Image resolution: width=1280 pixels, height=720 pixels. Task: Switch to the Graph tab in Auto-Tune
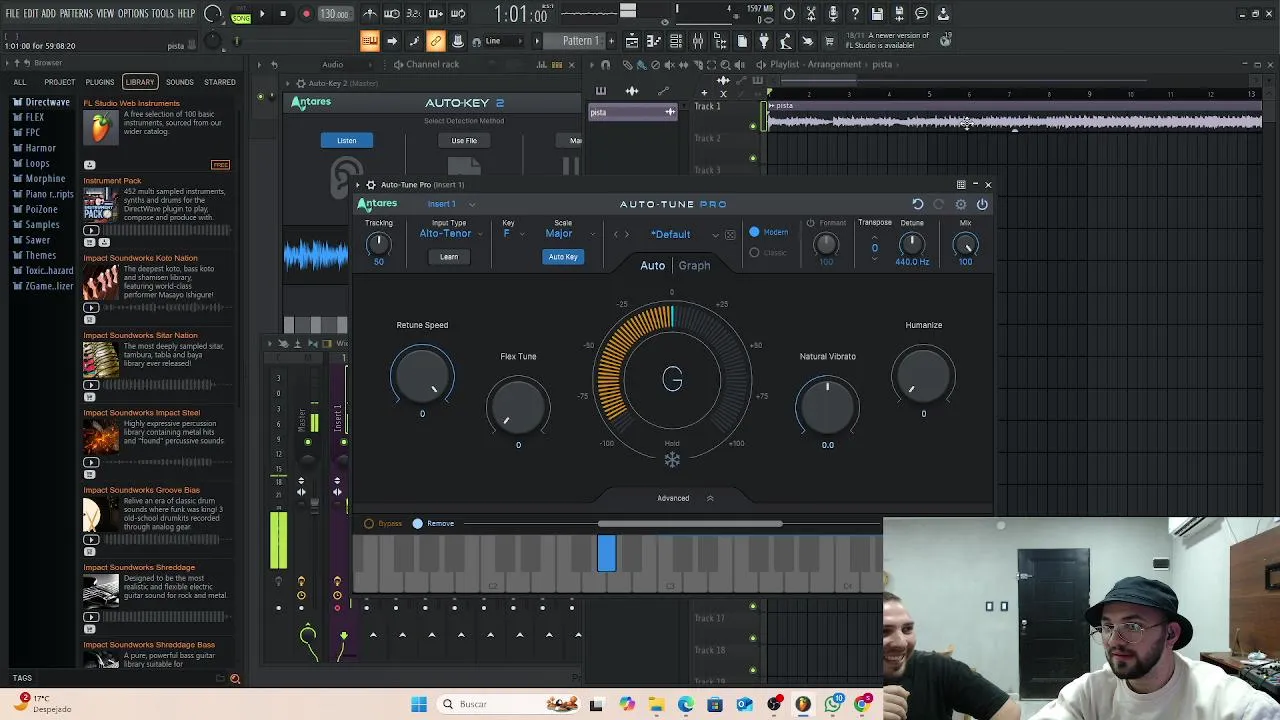[x=694, y=266]
